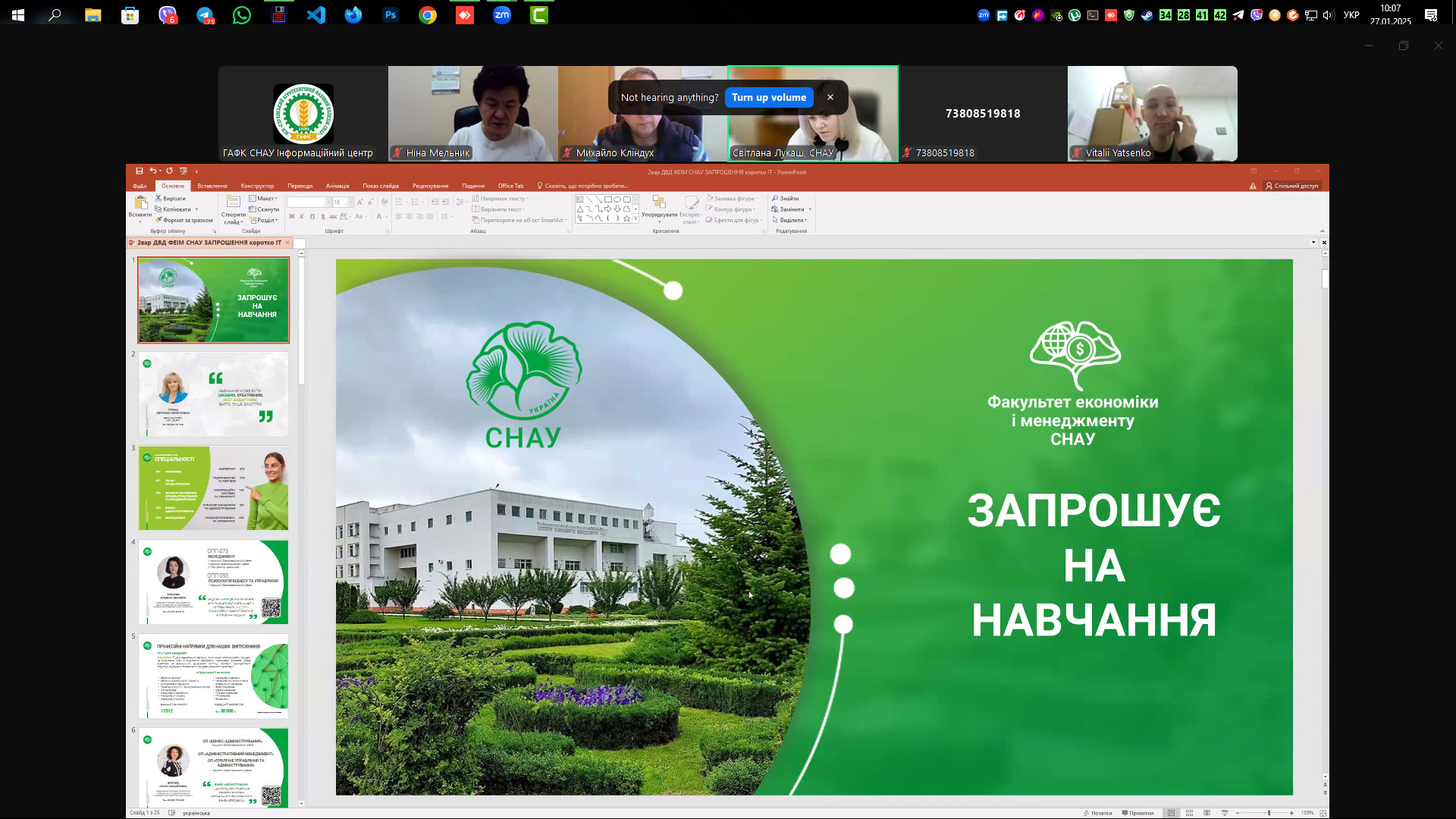The height and width of the screenshot is (819, 1456).
Task: Switch to the Переходи tab
Action: pyautogui.click(x=300, y=186)
